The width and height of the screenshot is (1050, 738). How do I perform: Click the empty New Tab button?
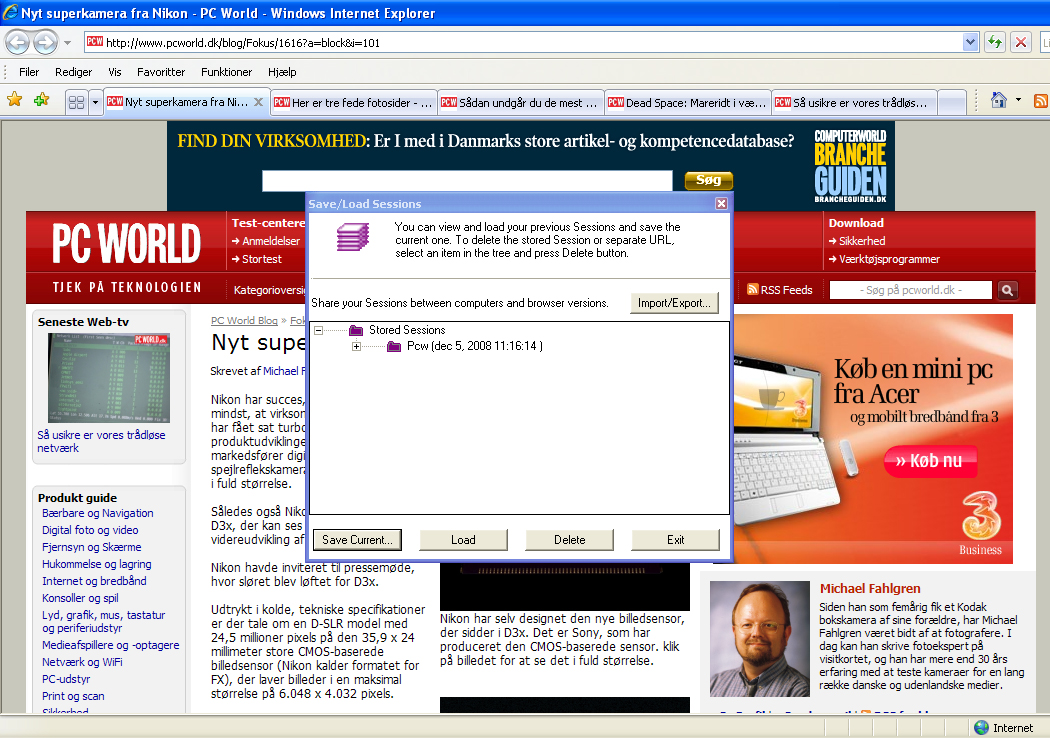[x=952, y=102]
